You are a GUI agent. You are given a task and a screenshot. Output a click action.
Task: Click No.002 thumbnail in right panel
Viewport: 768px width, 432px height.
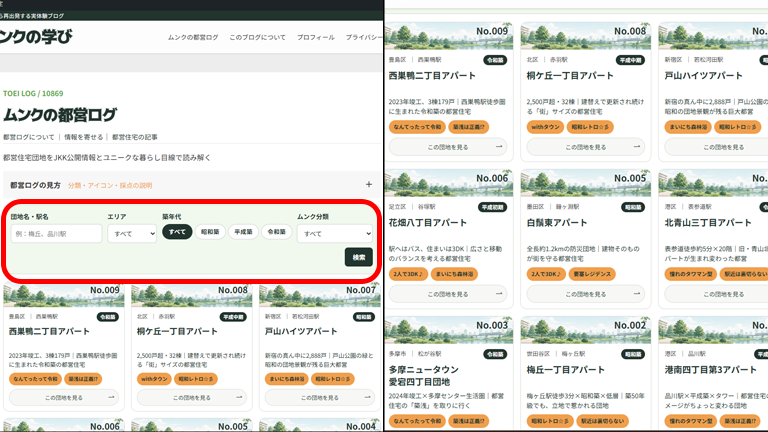(x=585, y=330)
